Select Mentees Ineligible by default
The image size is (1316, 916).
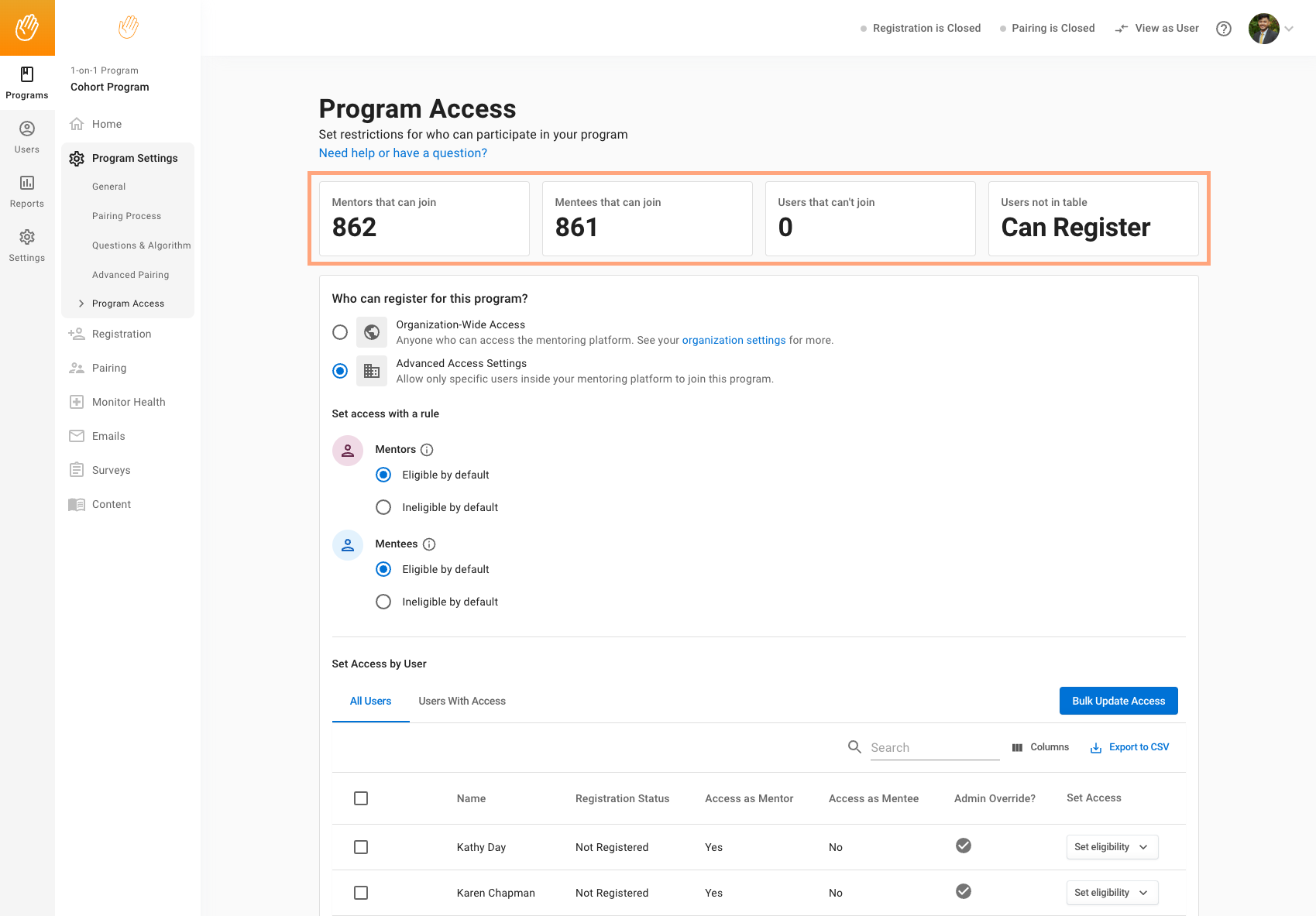pyautogui.click(x=383, y=602)
